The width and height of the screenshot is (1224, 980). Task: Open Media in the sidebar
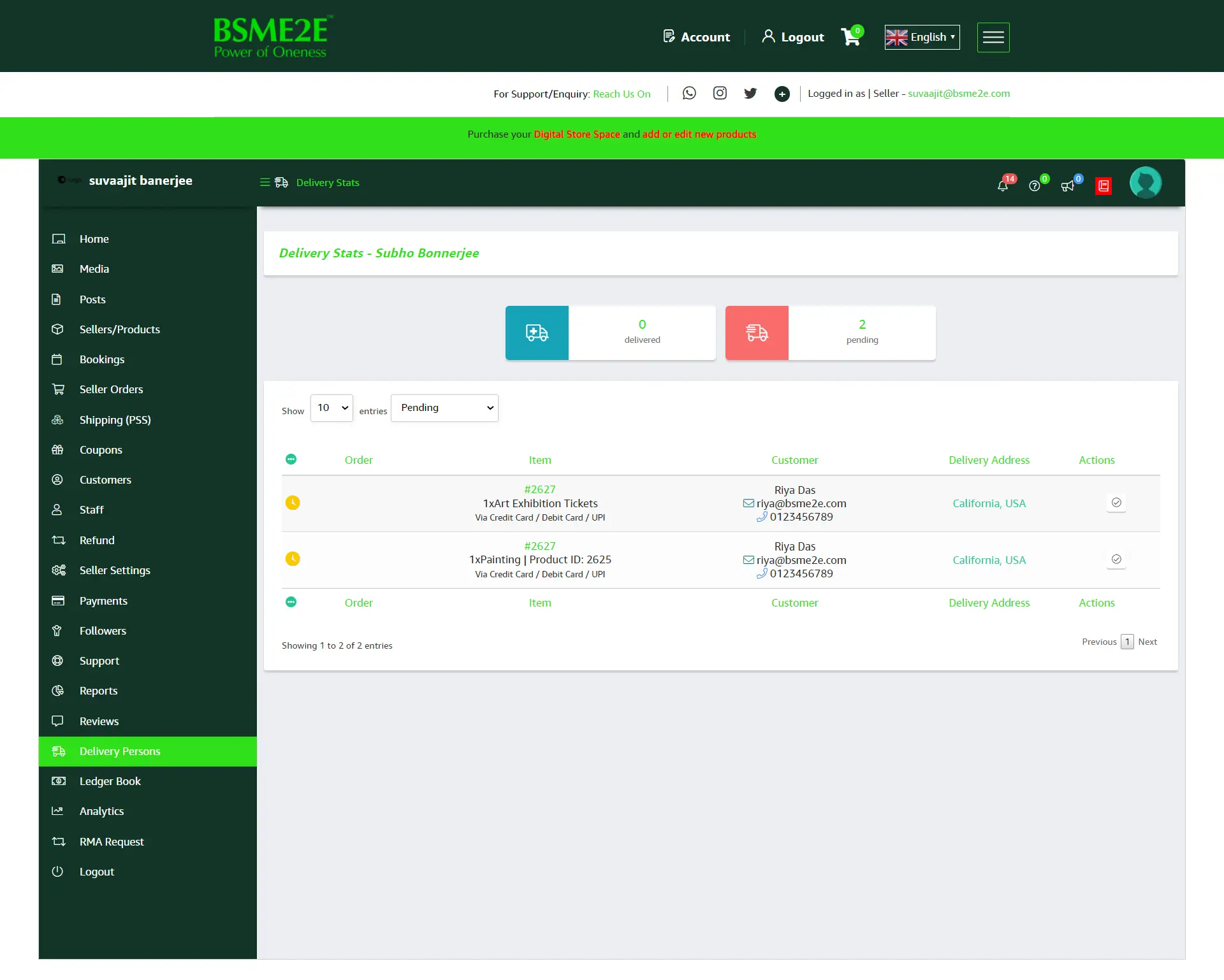148,269
